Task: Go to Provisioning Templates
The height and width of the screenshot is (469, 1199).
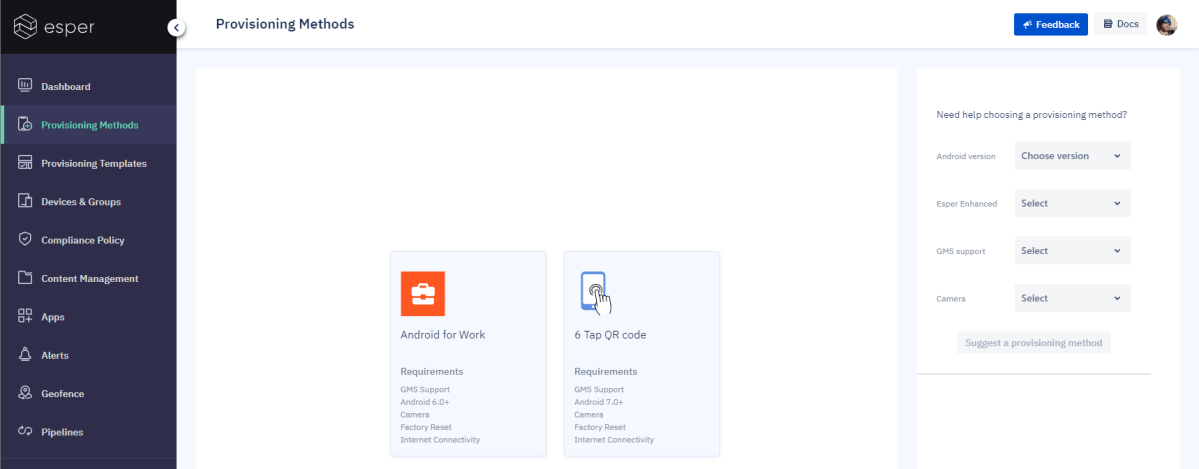Action: tap(89, 163)
